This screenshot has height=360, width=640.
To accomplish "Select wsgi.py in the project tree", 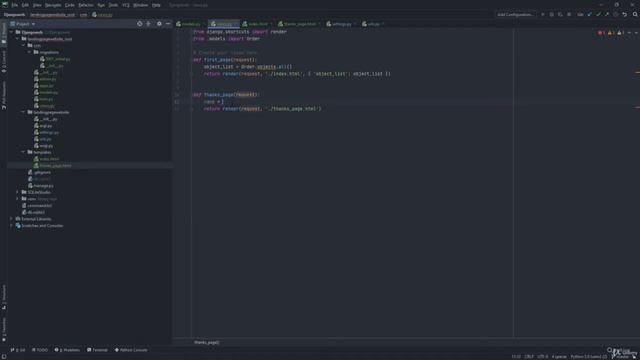I will [46, 146].
